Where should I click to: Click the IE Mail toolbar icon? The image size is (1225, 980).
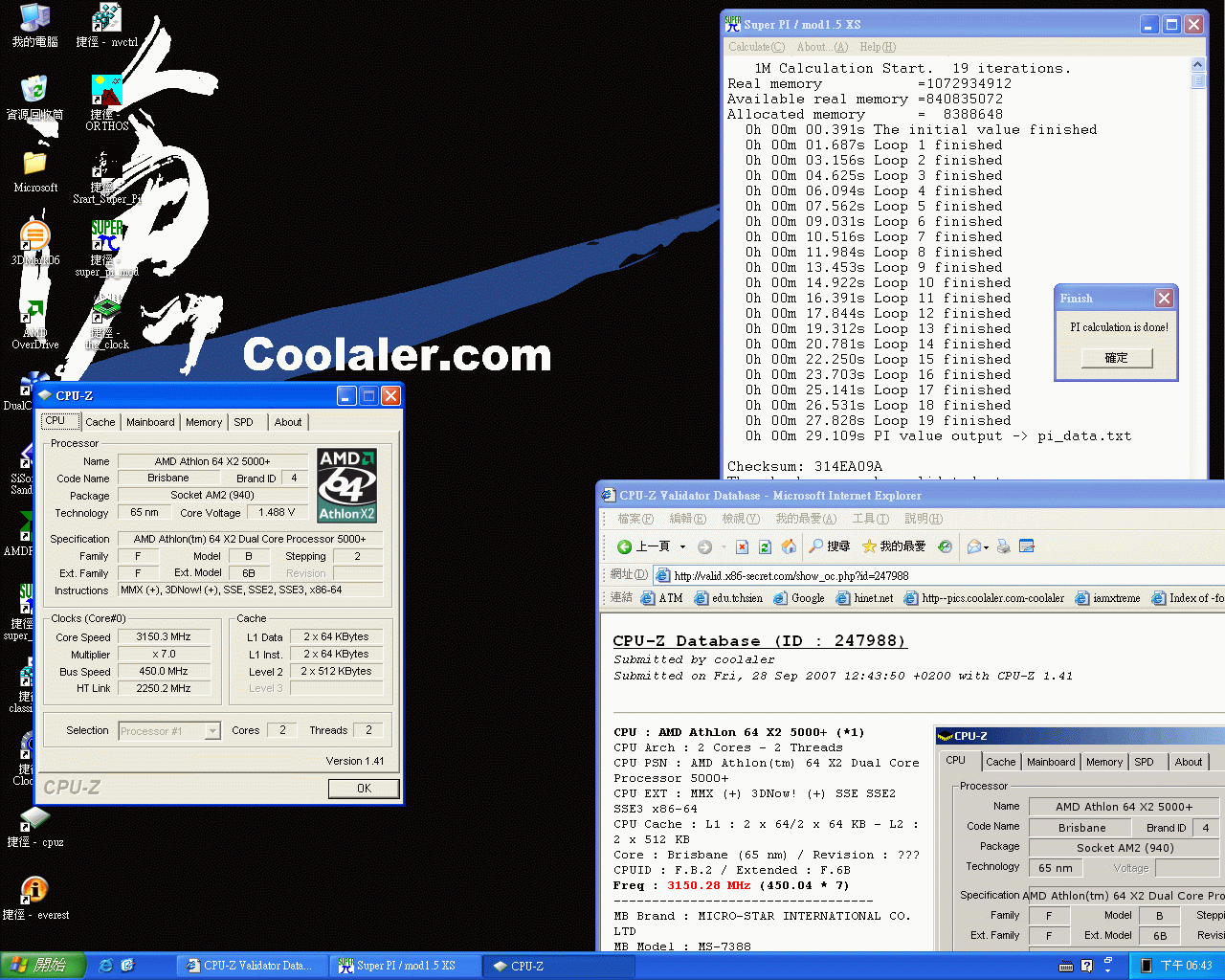974,546
